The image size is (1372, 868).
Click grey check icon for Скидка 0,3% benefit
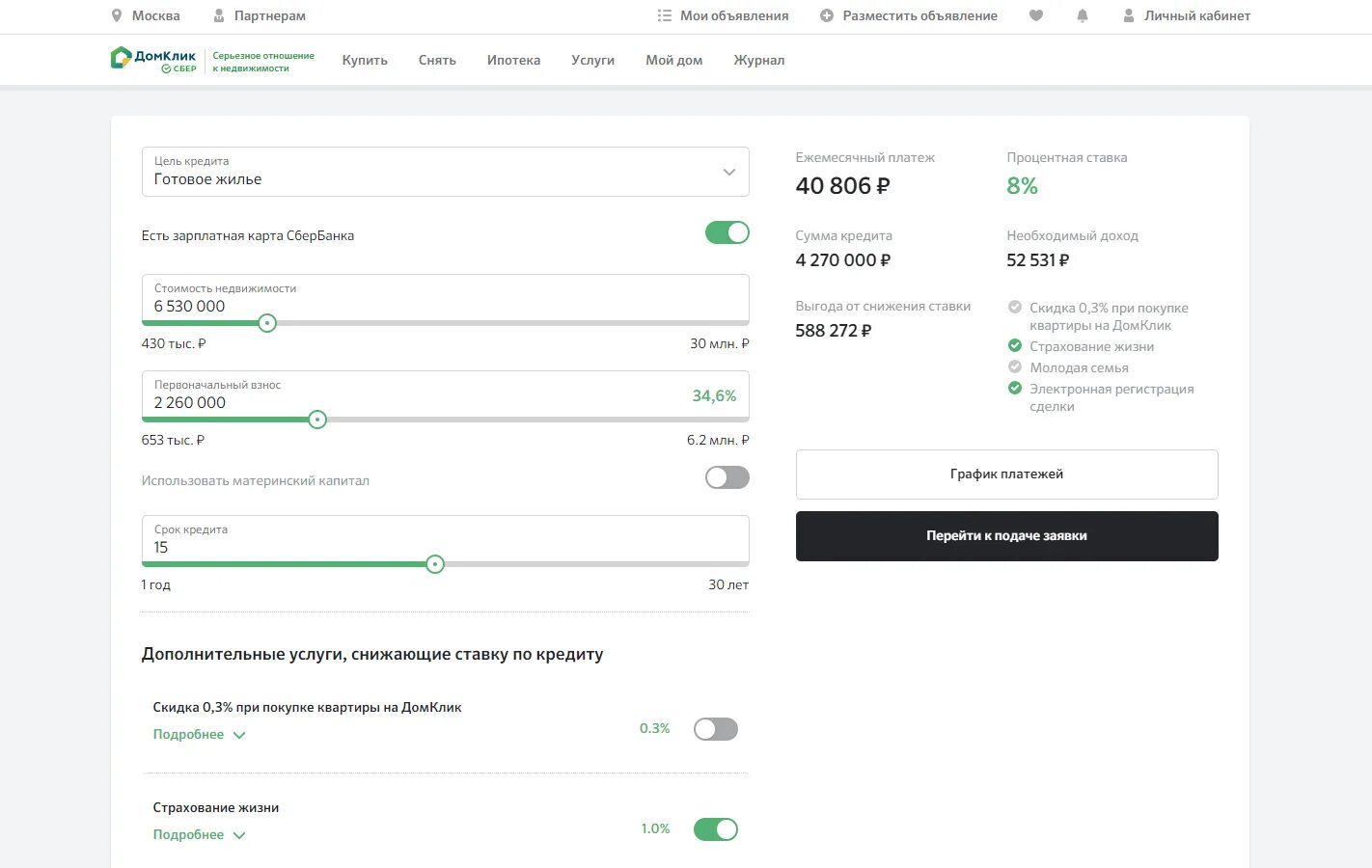coord(1015,307)
